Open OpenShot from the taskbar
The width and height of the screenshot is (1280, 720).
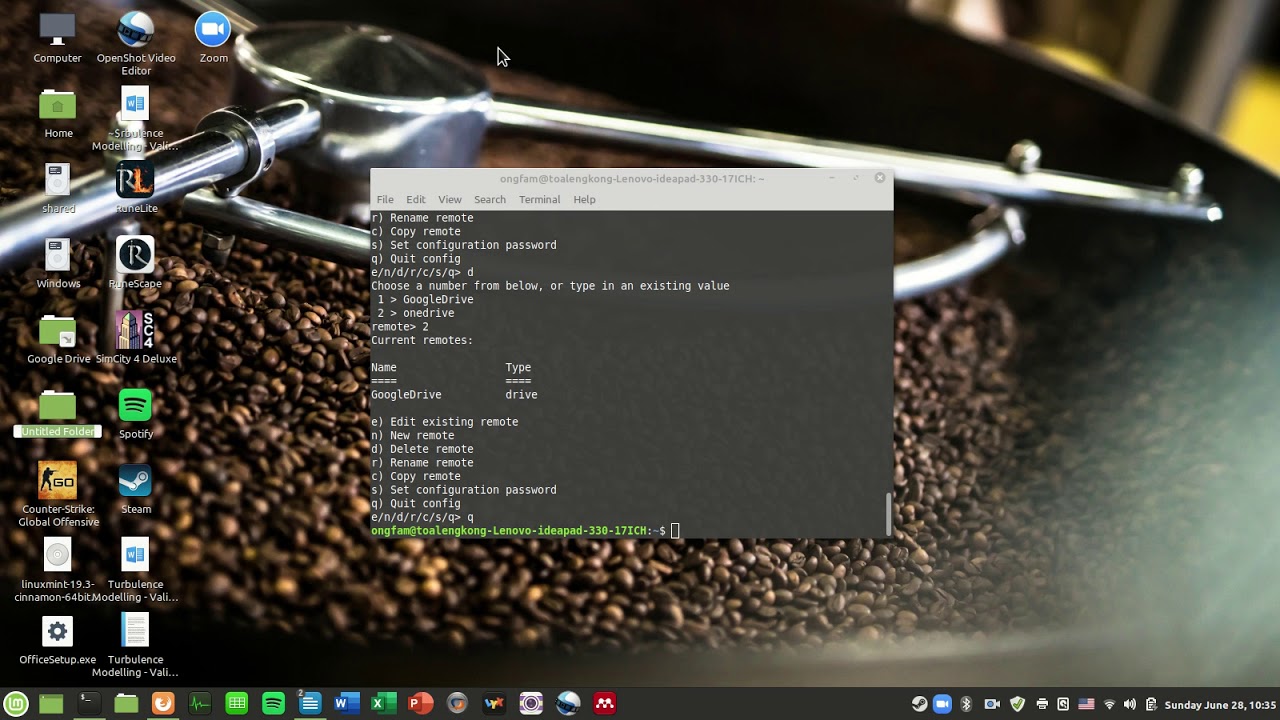pos(568,704)
